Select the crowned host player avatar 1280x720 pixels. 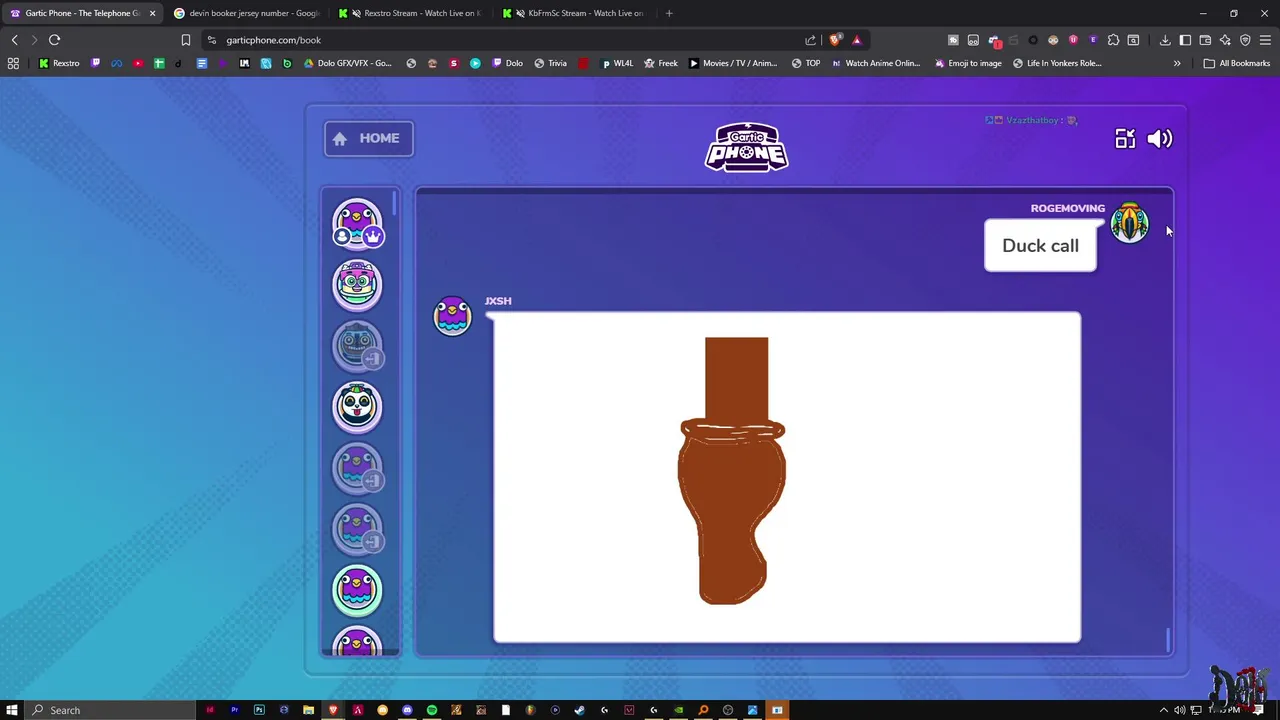pyautogui.click(x=358, y=224)
